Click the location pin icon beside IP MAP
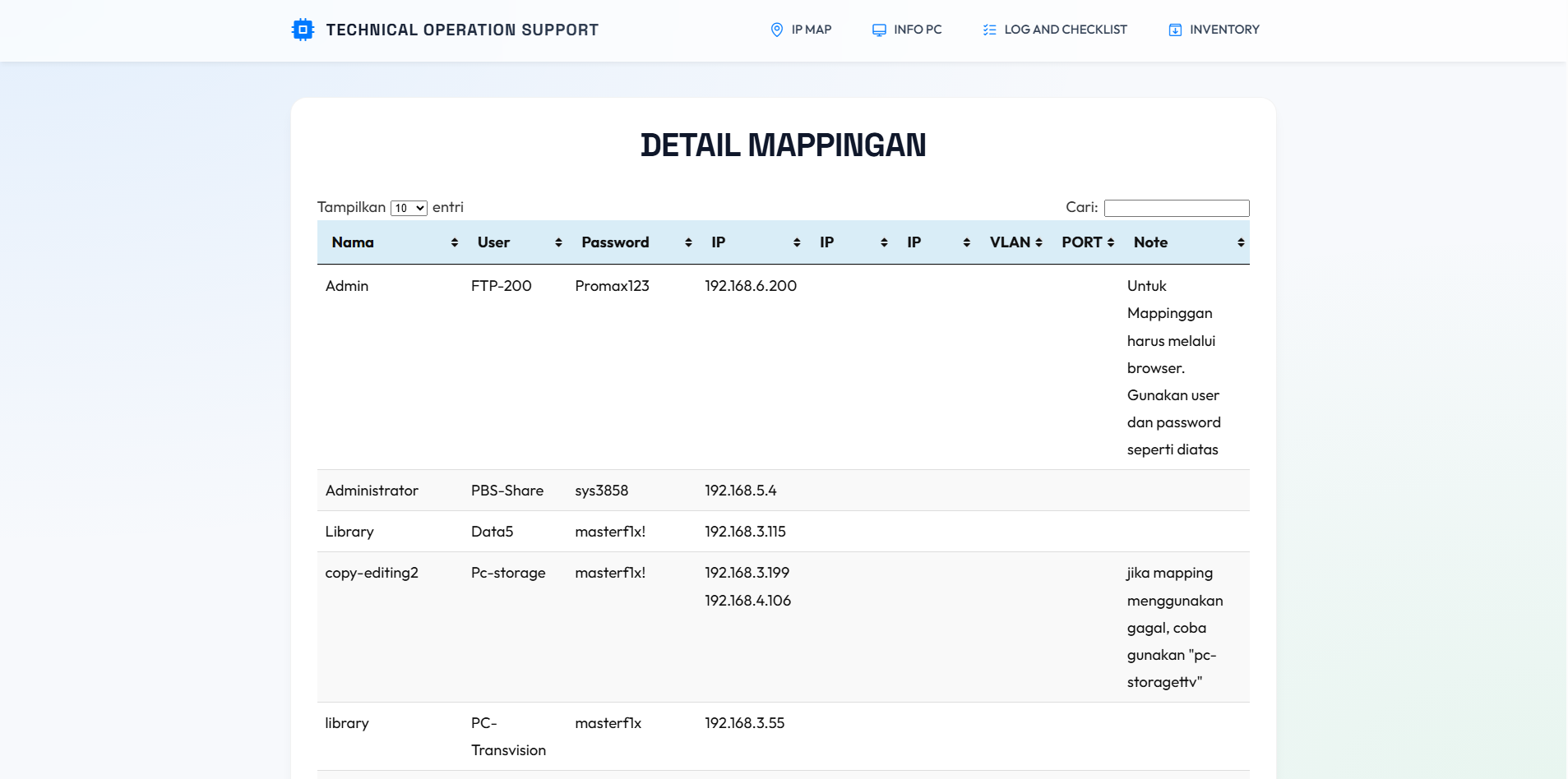Screen dimensions: 1568x779 click(776, 29)
